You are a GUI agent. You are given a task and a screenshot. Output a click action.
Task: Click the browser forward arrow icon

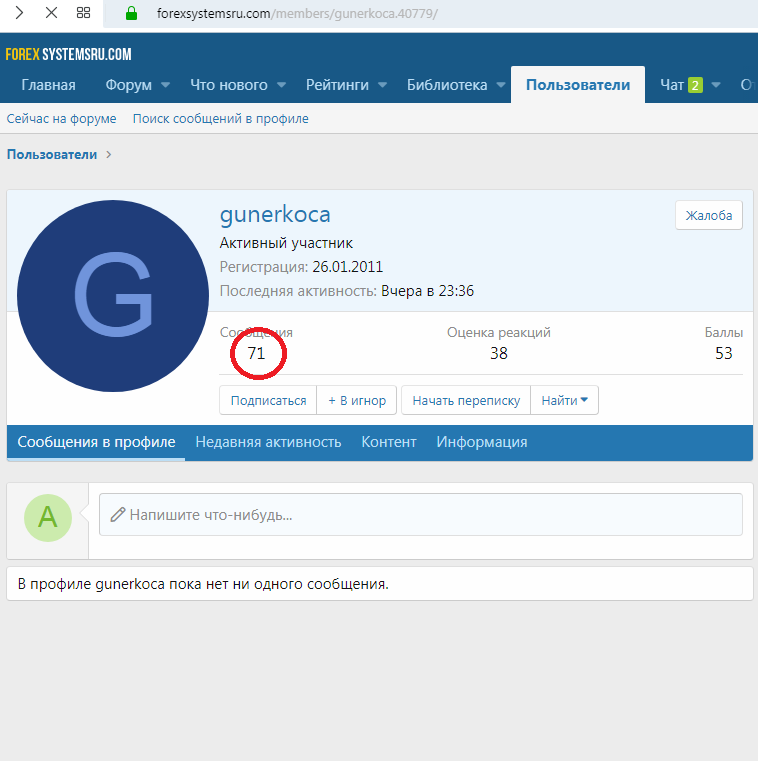[x=19, y=13]
